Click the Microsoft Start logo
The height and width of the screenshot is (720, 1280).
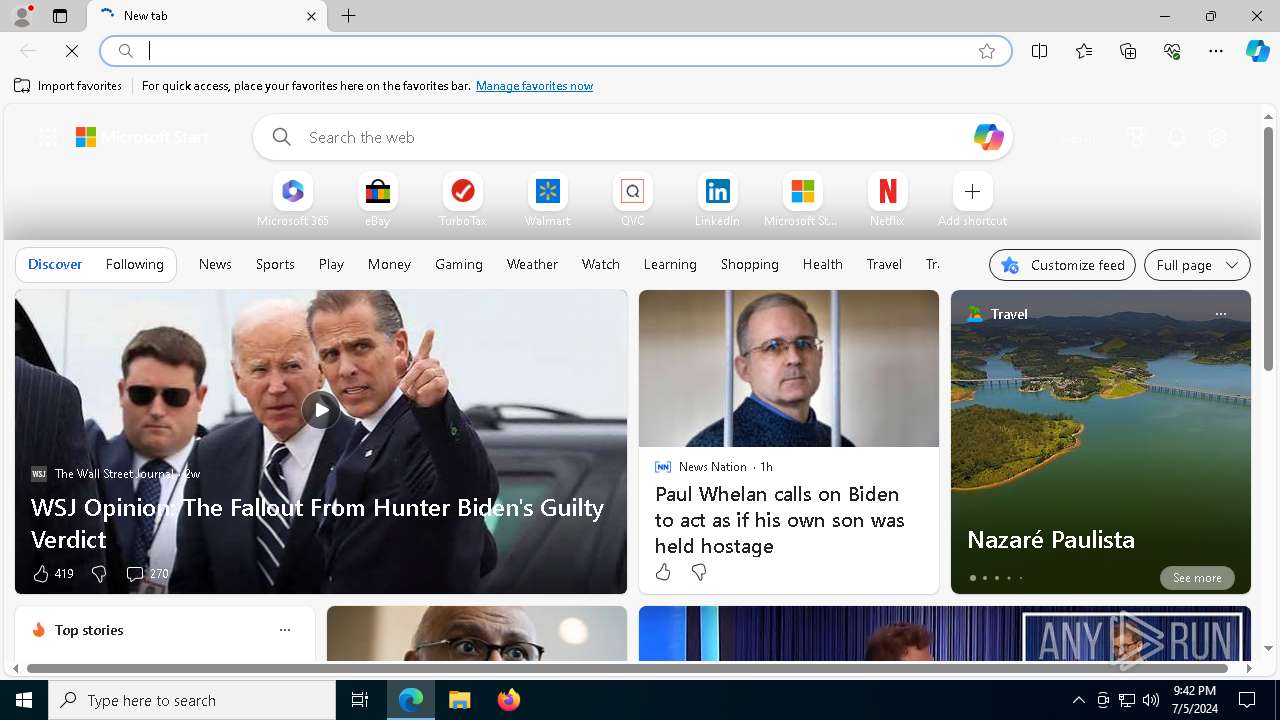142,138
